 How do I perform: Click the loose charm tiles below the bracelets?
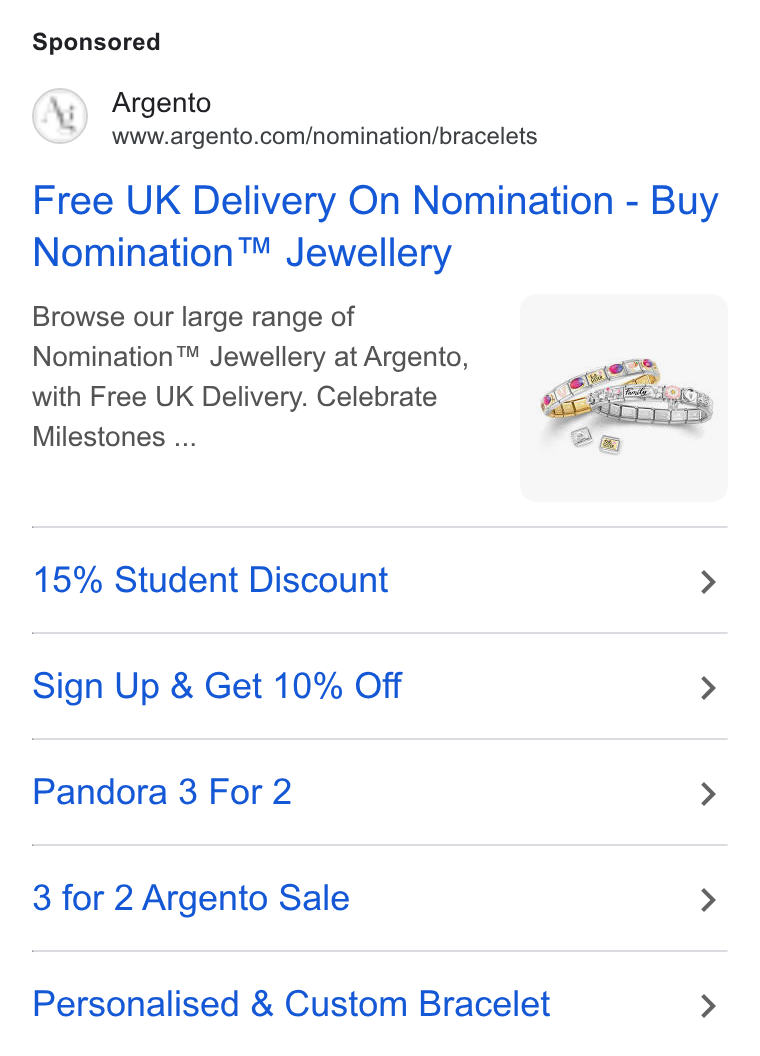coord(597,441)
